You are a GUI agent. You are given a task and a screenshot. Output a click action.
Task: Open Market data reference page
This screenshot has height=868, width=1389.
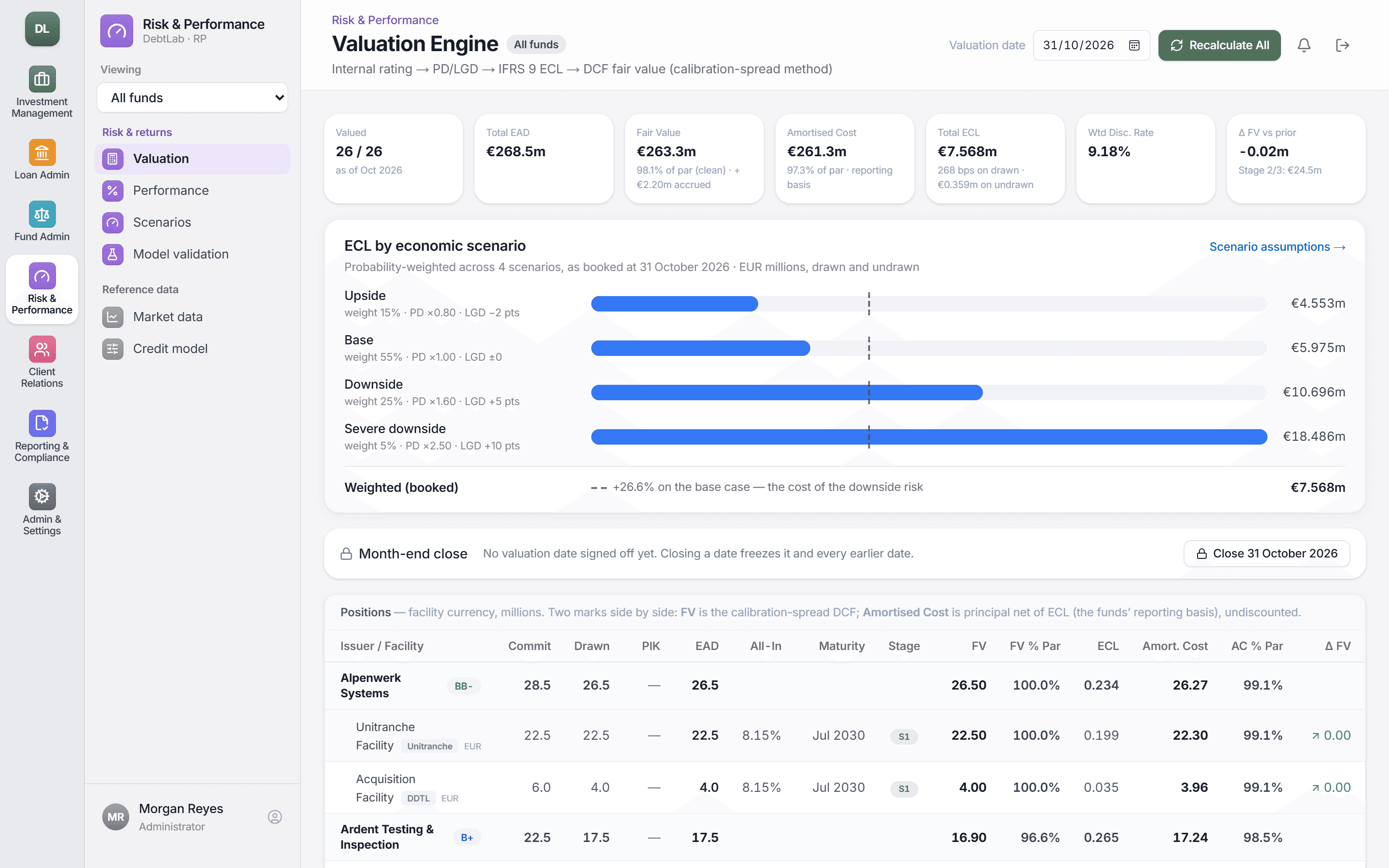coord(192,317)
